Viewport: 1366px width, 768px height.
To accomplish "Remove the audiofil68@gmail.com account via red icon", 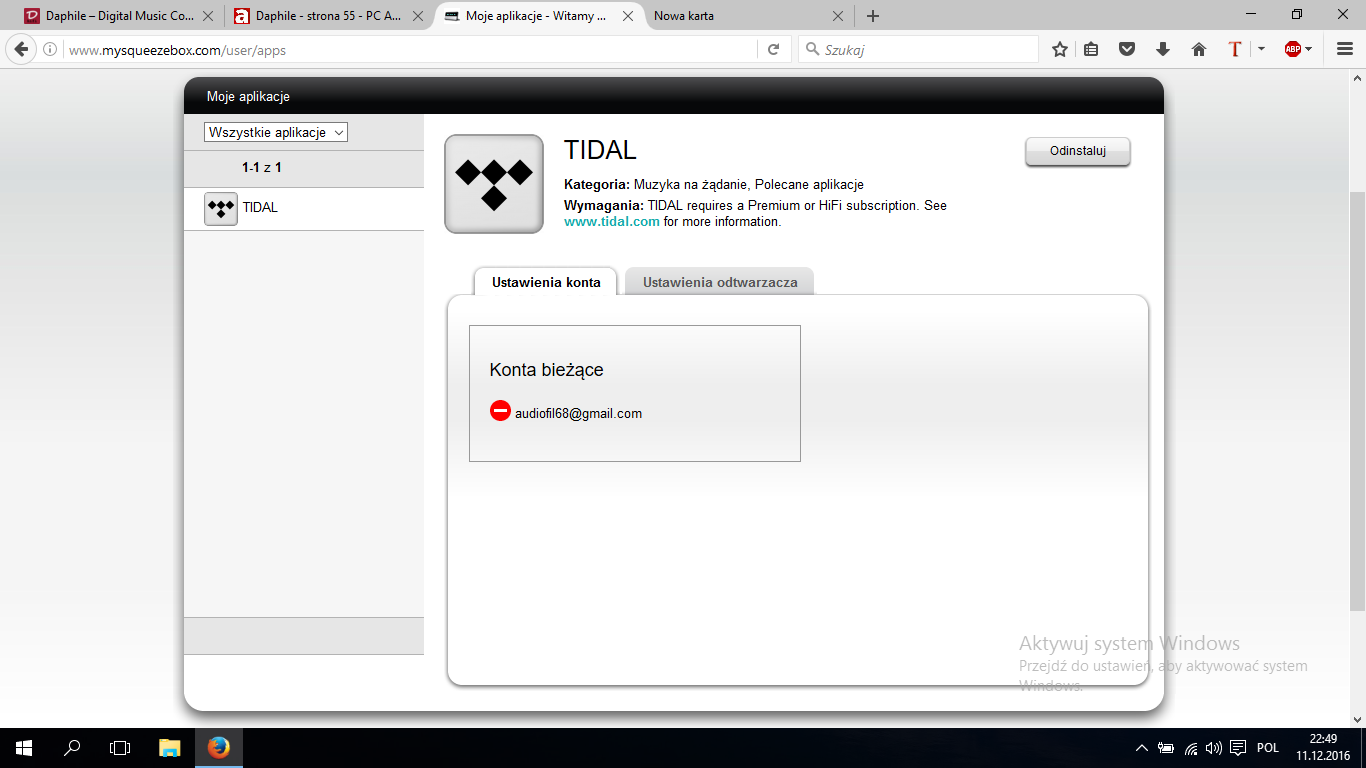I will (500, 411).
